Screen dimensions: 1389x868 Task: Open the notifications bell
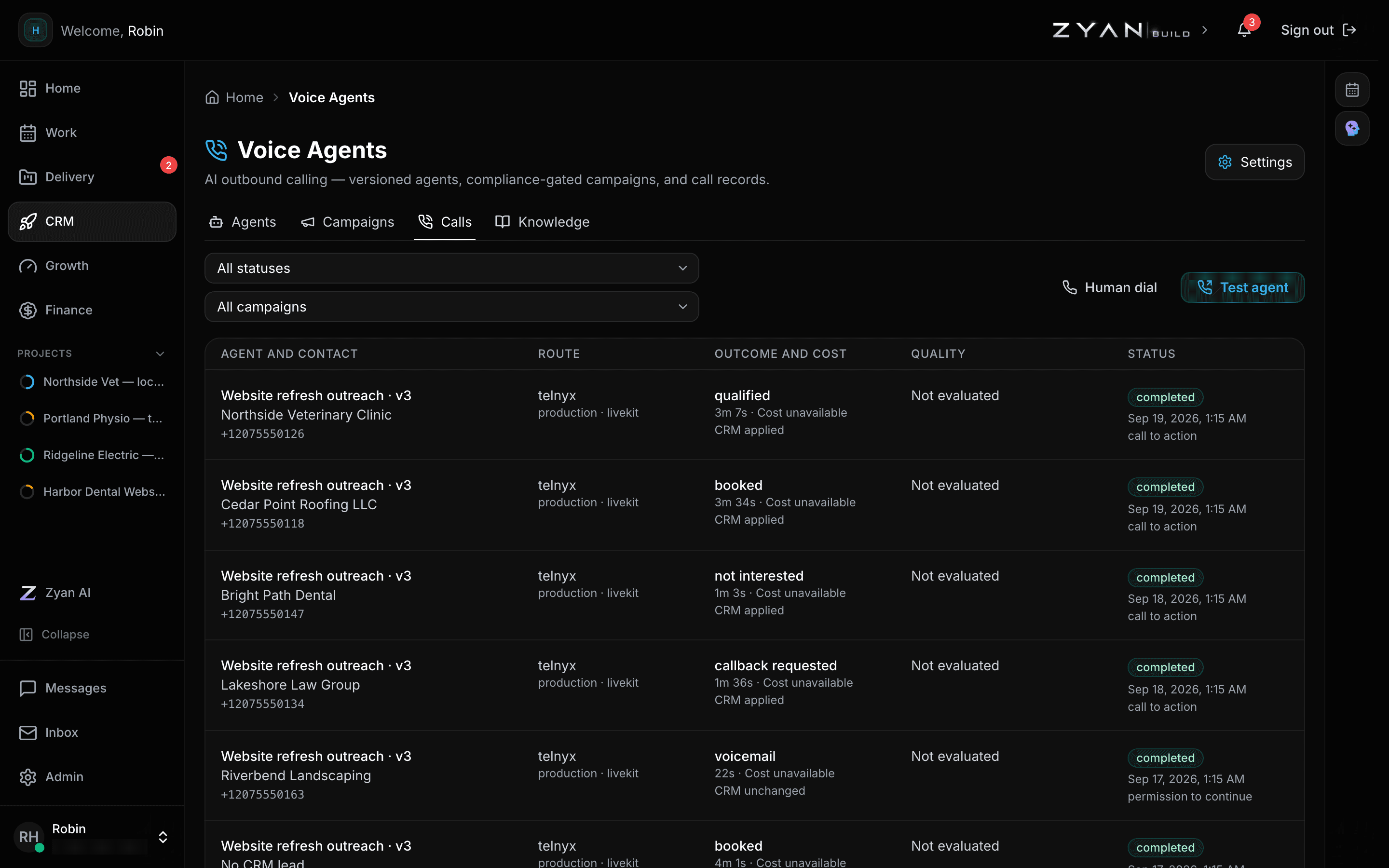(x=1244, y=30)
